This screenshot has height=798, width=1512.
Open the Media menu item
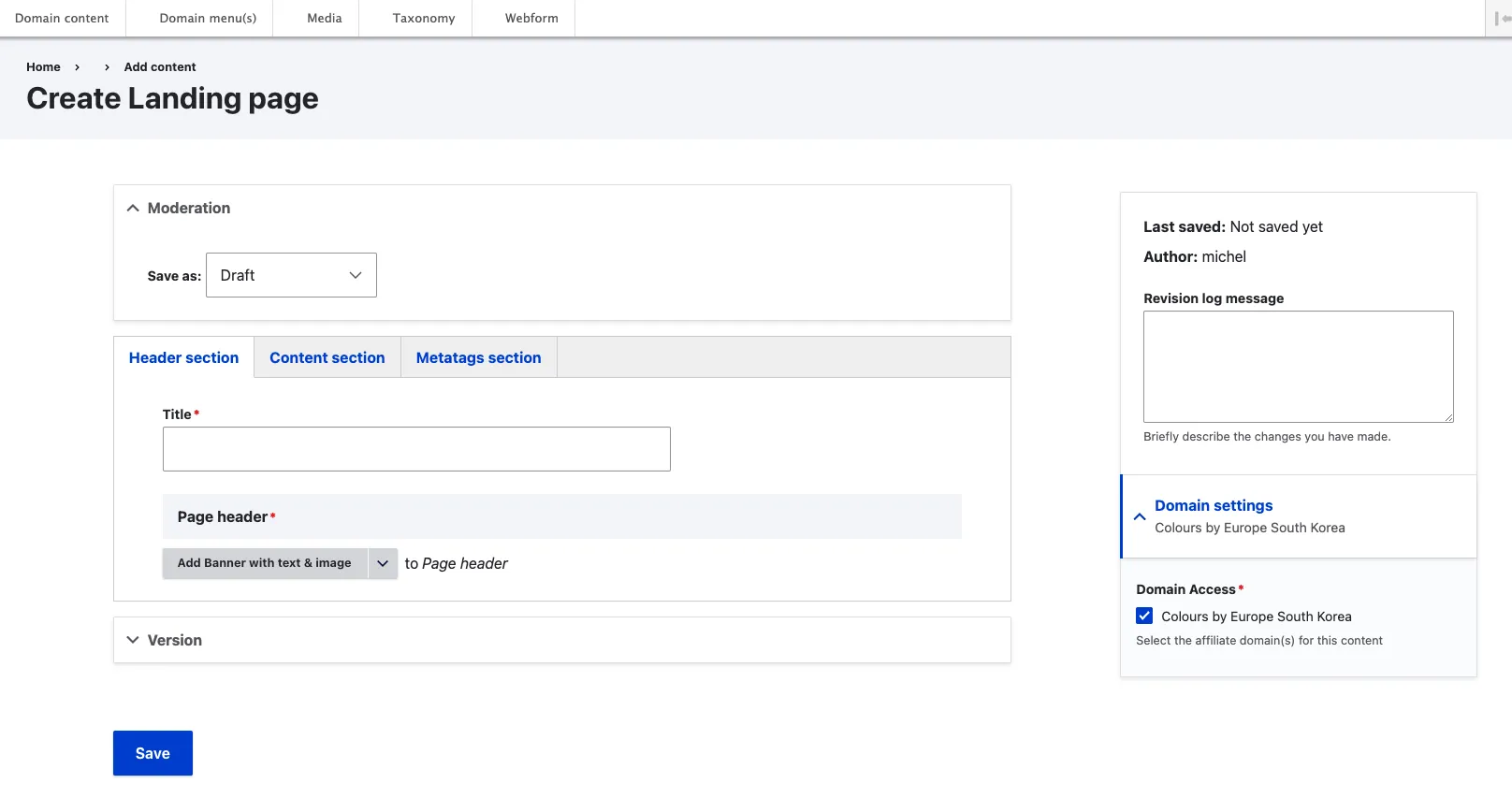click(325, 18)
